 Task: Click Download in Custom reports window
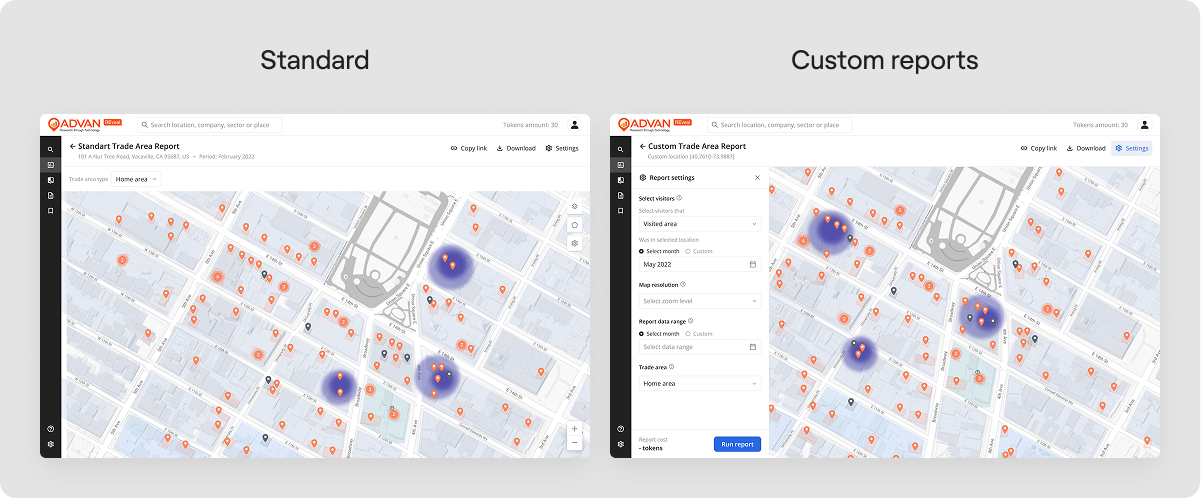(x=1086, y=148)
